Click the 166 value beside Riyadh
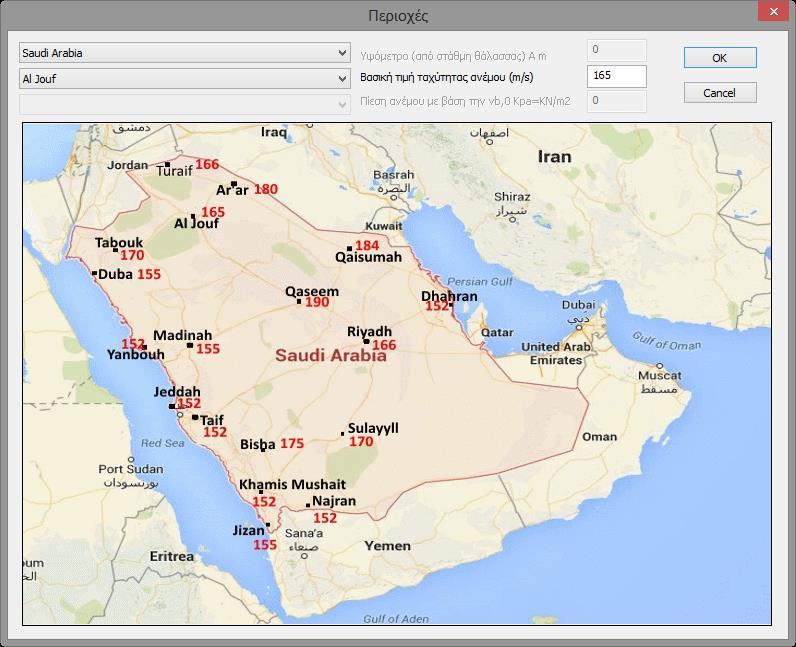 pyautogui.click(x=384, y=345)
